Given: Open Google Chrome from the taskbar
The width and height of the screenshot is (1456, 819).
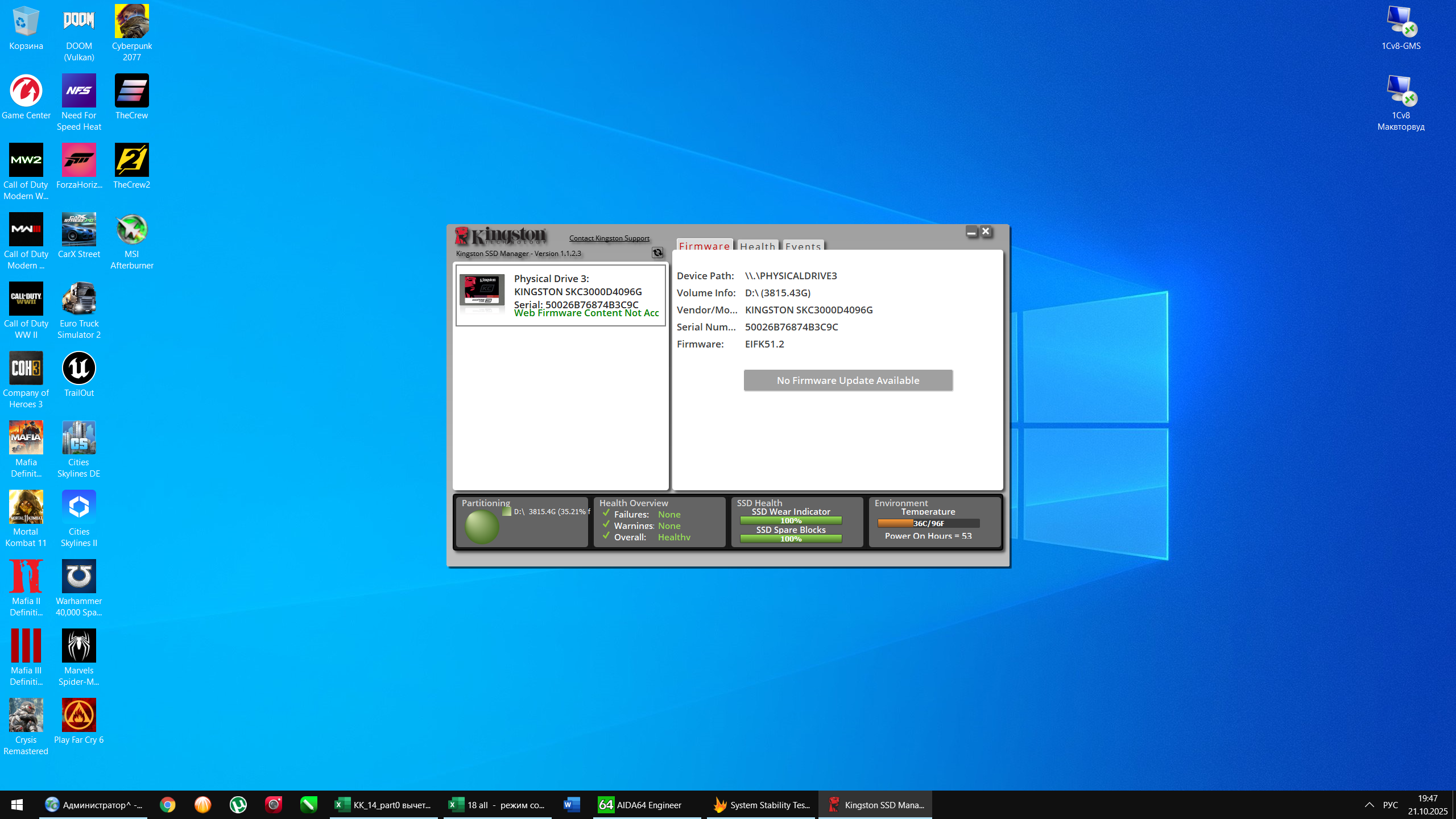Looking at the screenshot, I should coord(167,805).
